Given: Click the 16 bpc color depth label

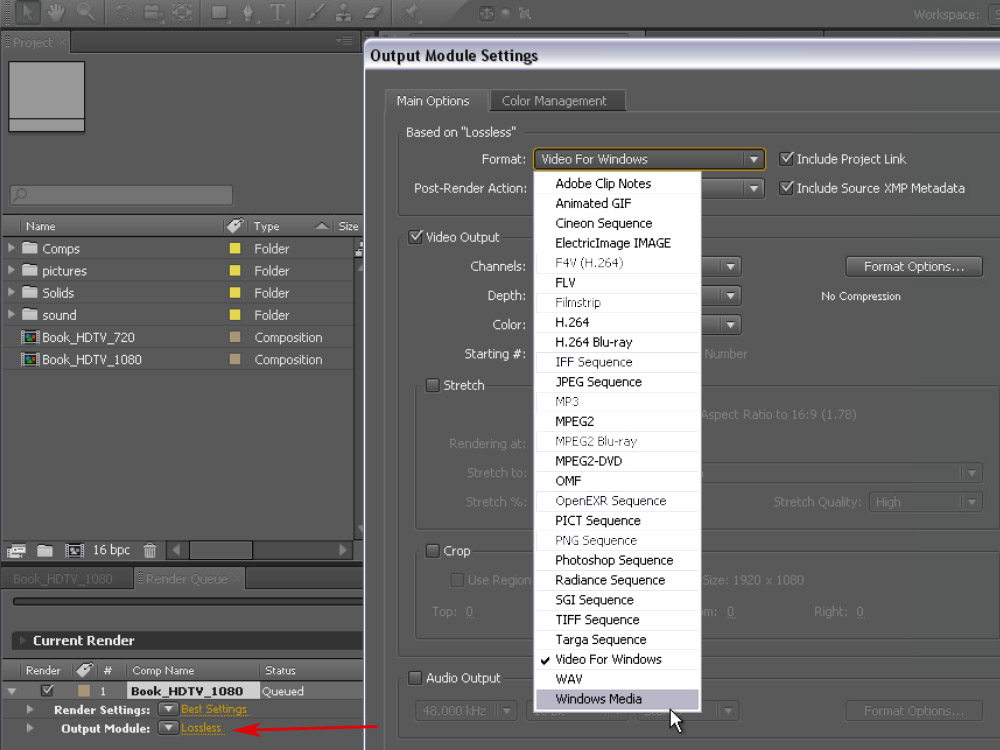Looking at the screenshot, I should [x=112, y=550].
